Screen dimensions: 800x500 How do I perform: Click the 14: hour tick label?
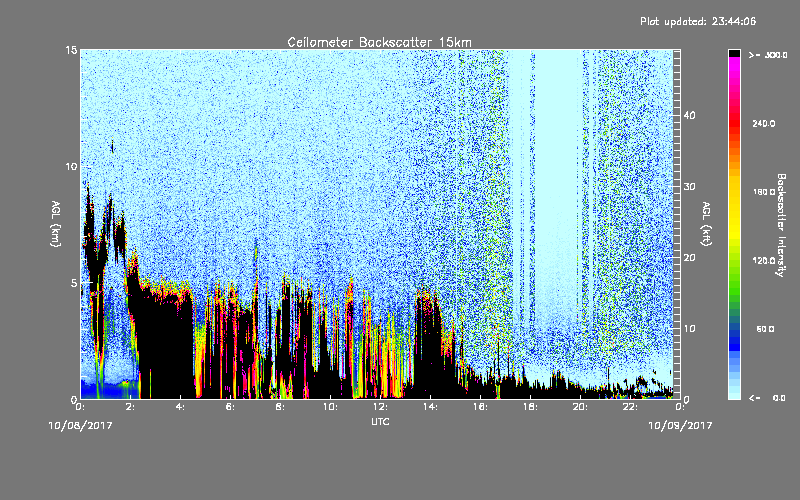pyautogui.click(x=430, y=407)
